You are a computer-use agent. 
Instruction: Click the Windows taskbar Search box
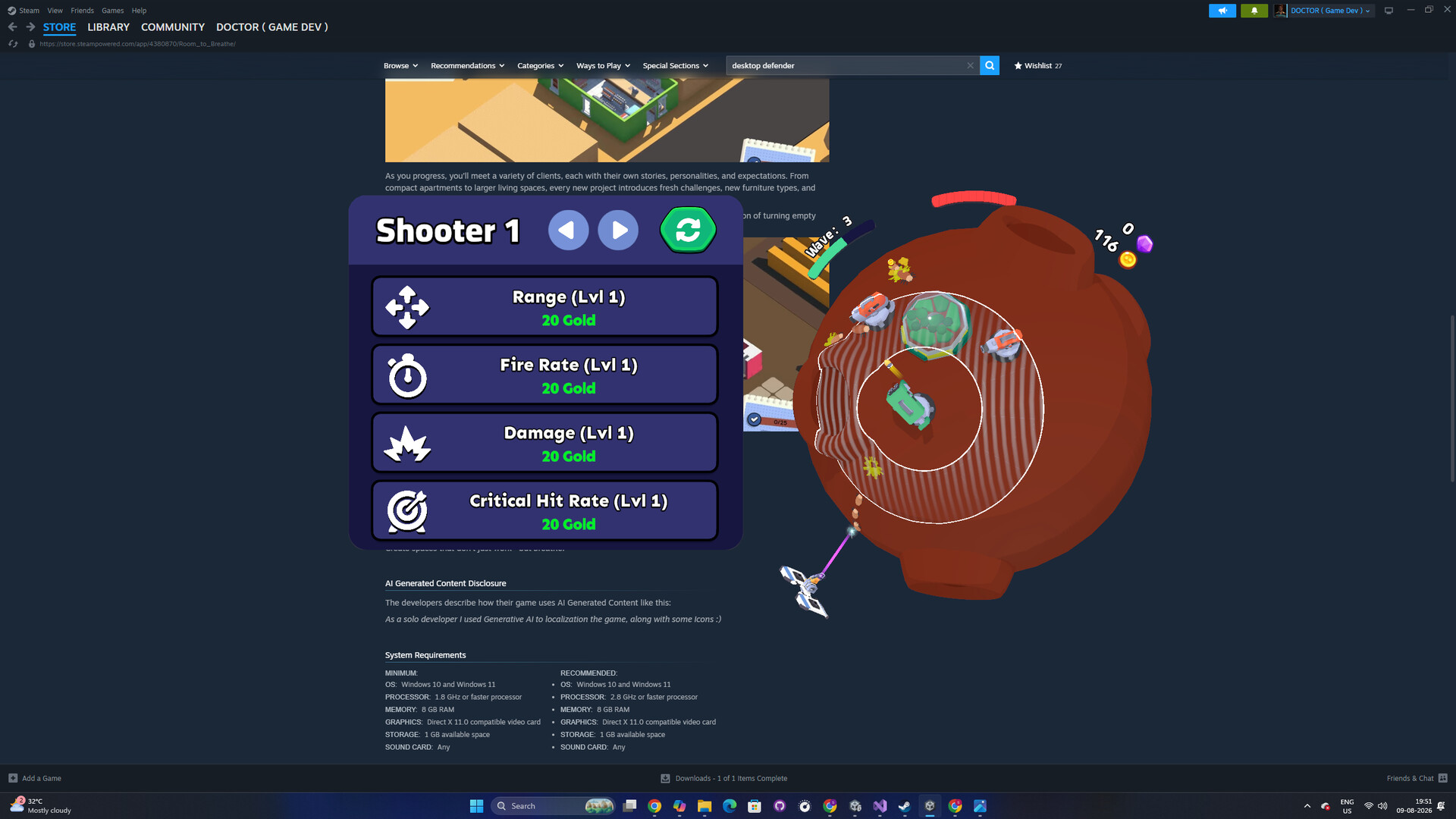click(x=554, y=806)
